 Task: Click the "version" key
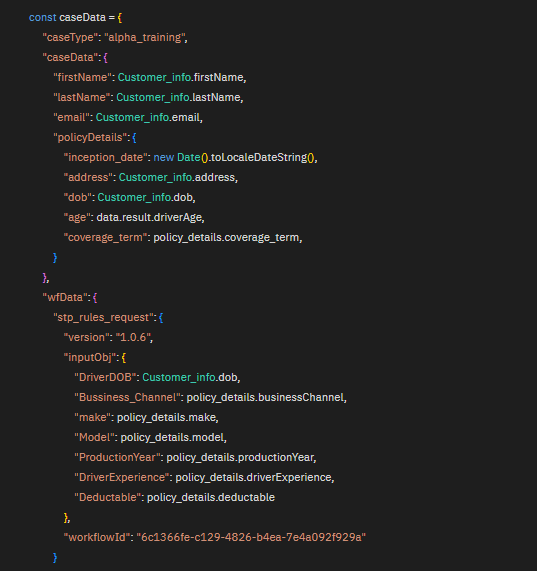coord(87,338)
